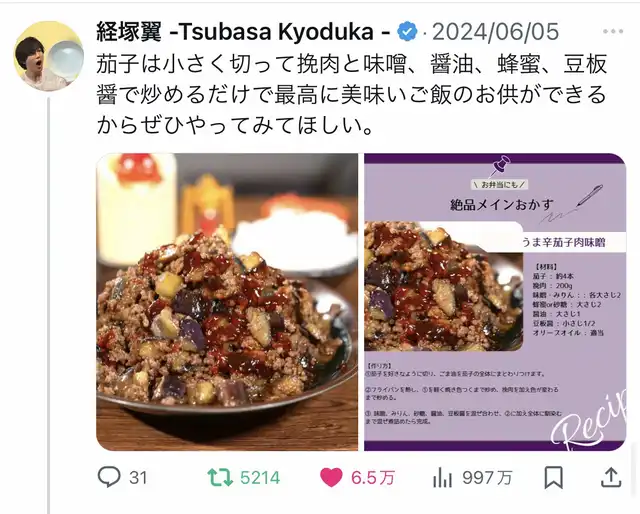This screenshot has height=514, width=640.
Task: Click the 絶品メインおかず recipe heading
Action: [x=501, y=204]
